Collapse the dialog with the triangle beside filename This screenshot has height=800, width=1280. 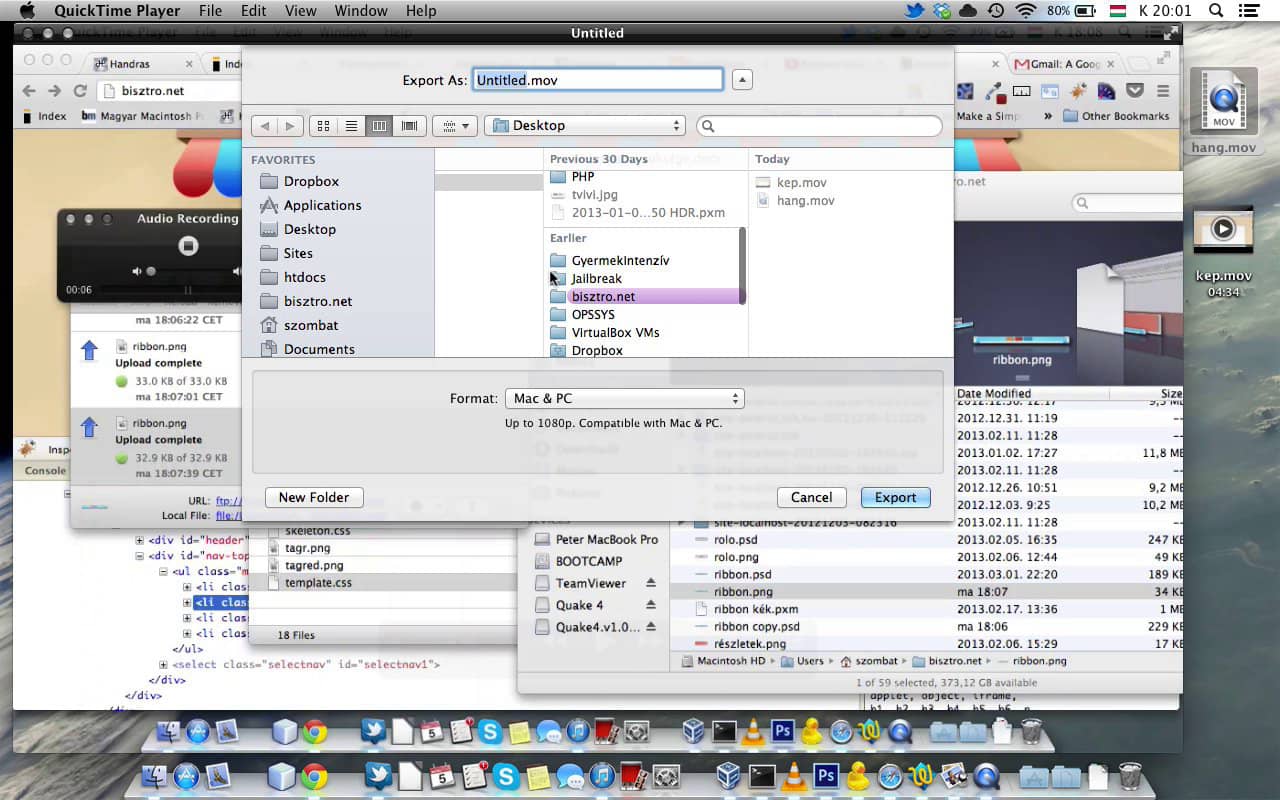pyautogui.click(x=742, y=80)
